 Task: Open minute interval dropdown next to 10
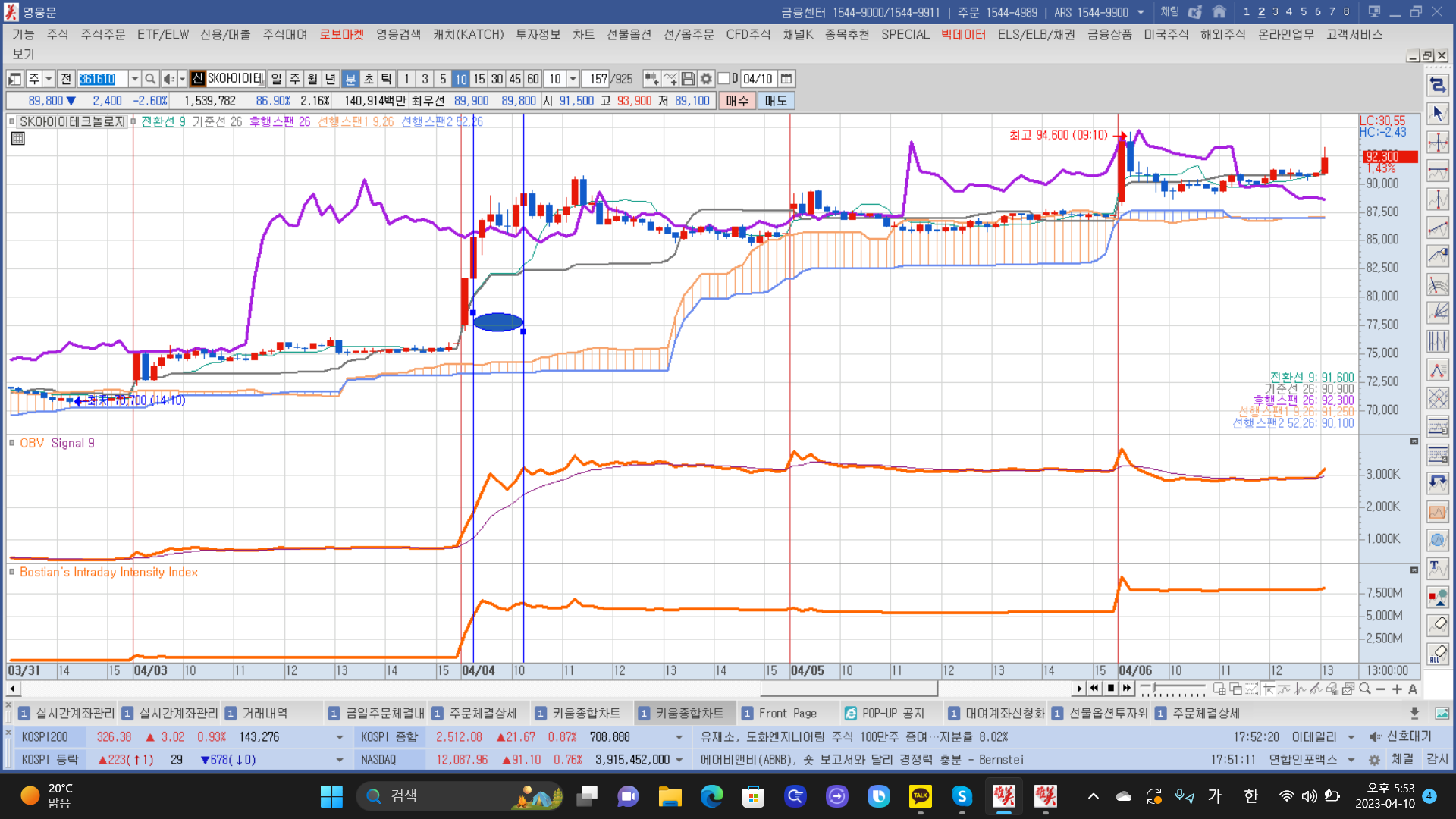tap(573, 79)
